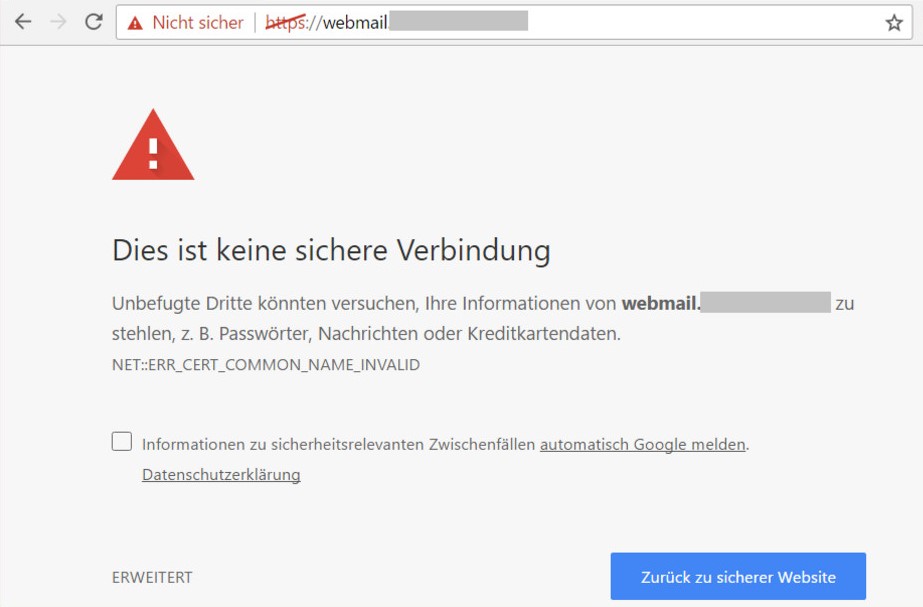Click empty space in the address bar
This screenshot has width=923, height=607.
[x=700, y=23]
